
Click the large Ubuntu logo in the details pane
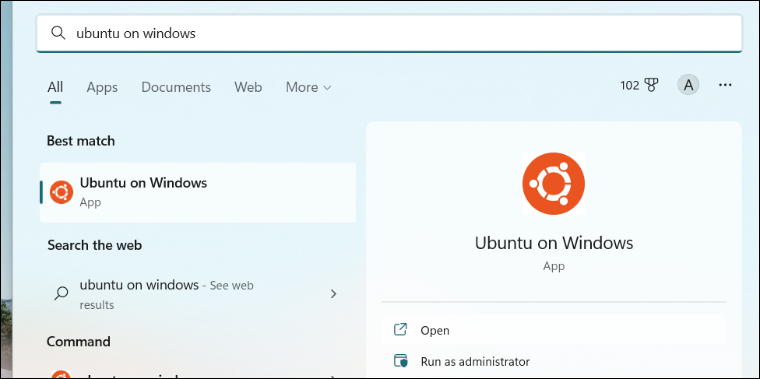point(554,184)
